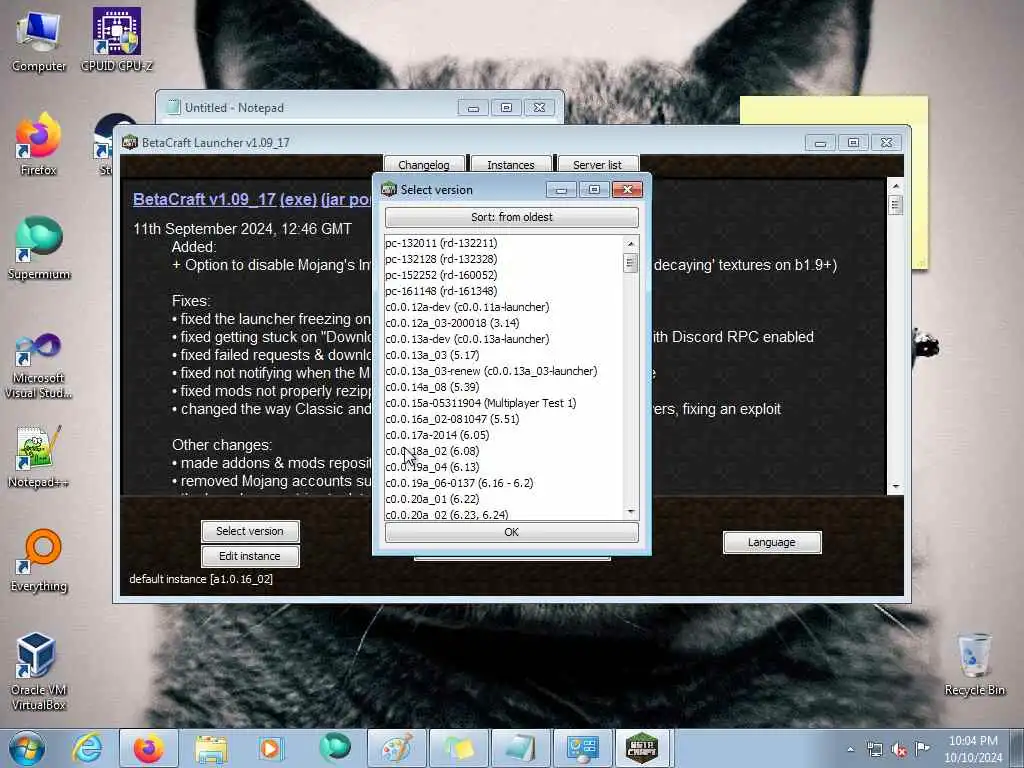Switch to Notepad in the taskbar
Viewport: 1024px width, 768px height.
pos(520,748)
